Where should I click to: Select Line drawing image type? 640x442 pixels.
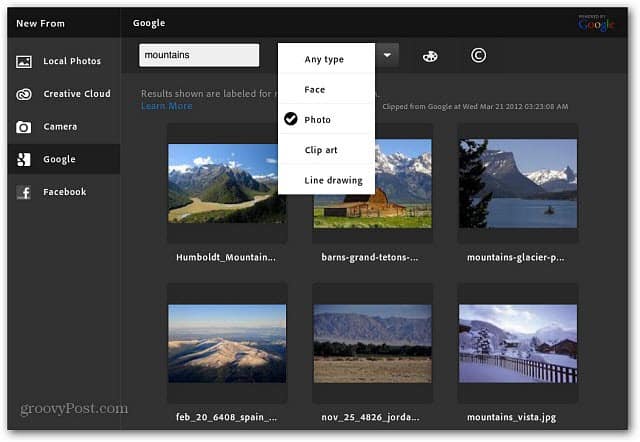click(326, 180)
